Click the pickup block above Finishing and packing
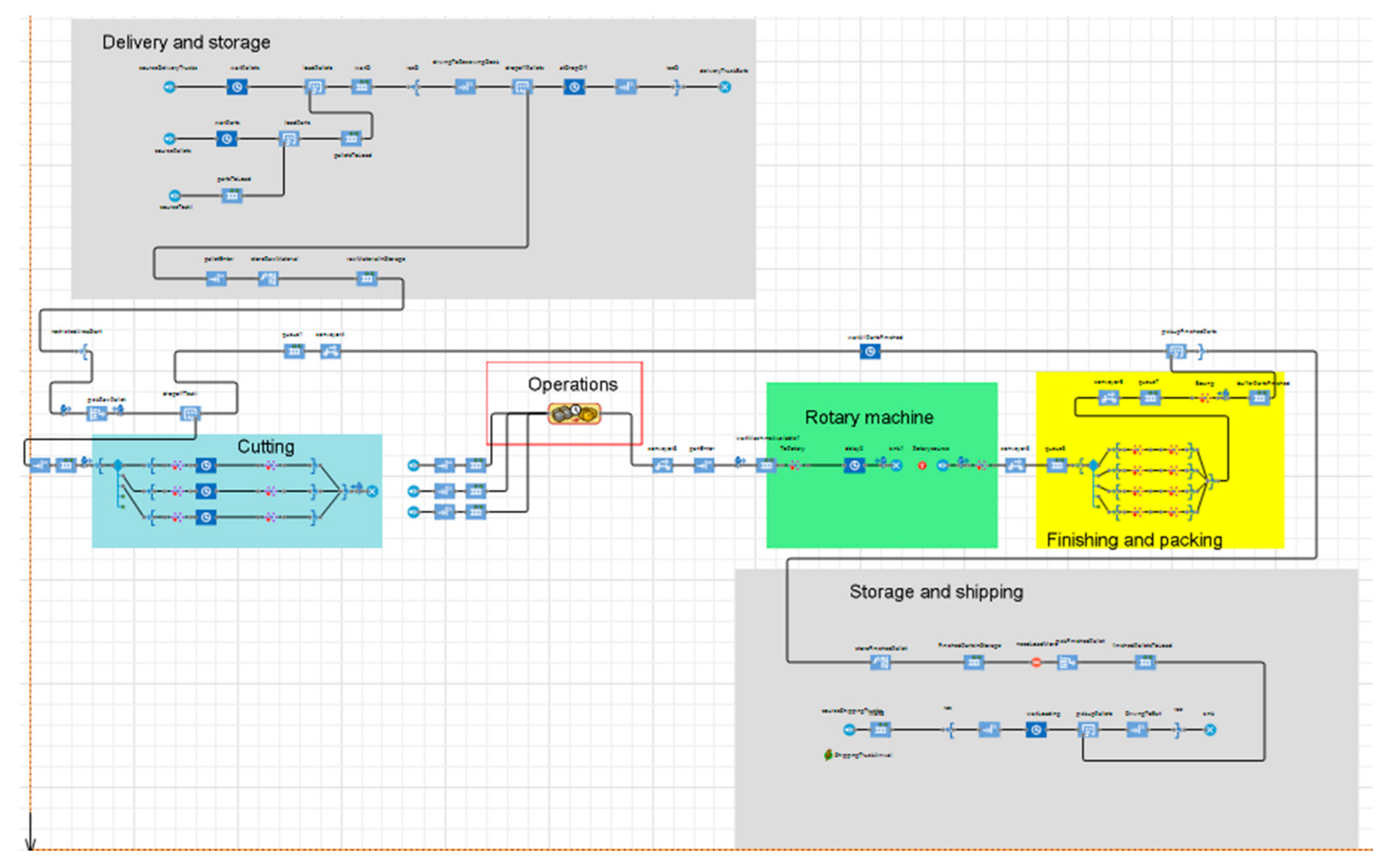1390x868 pixels. coord(1175,351)
